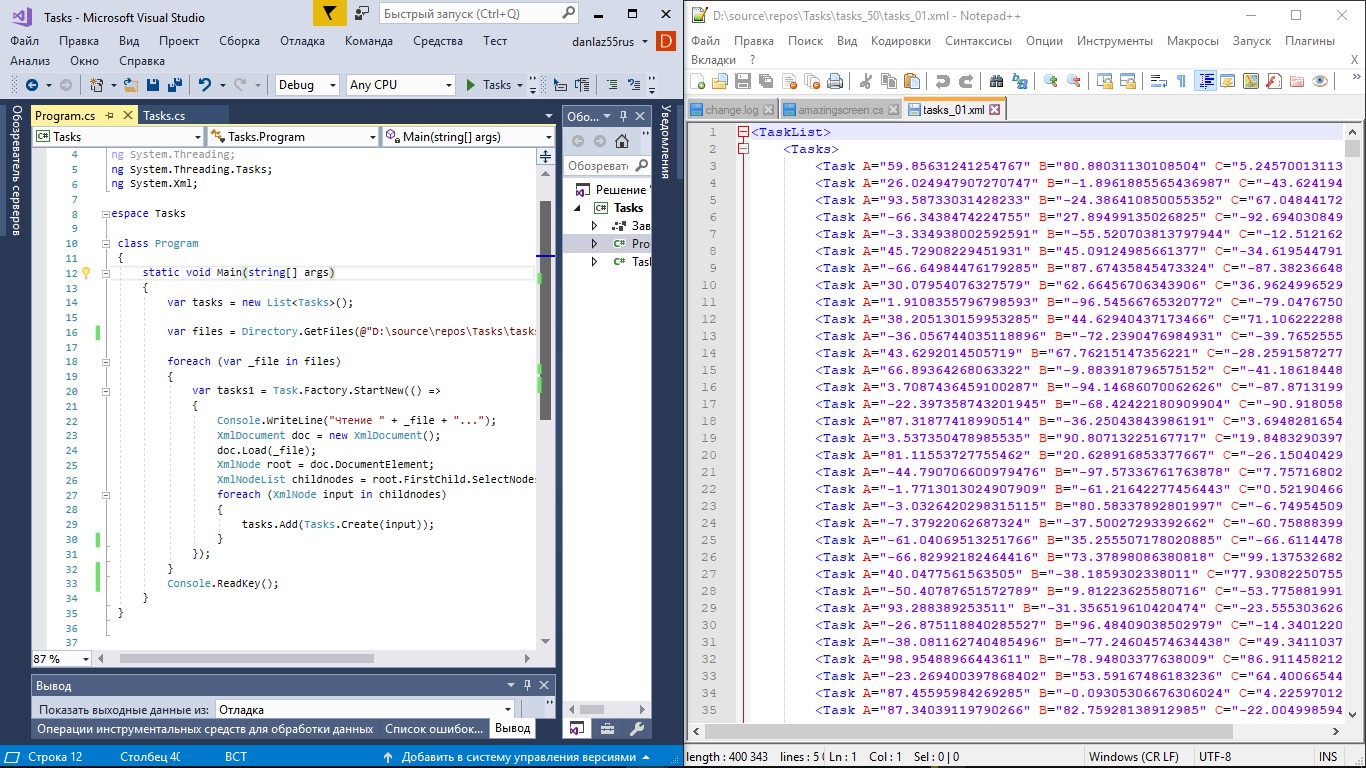Click the New file icon in Notepad++

[697, 82]
